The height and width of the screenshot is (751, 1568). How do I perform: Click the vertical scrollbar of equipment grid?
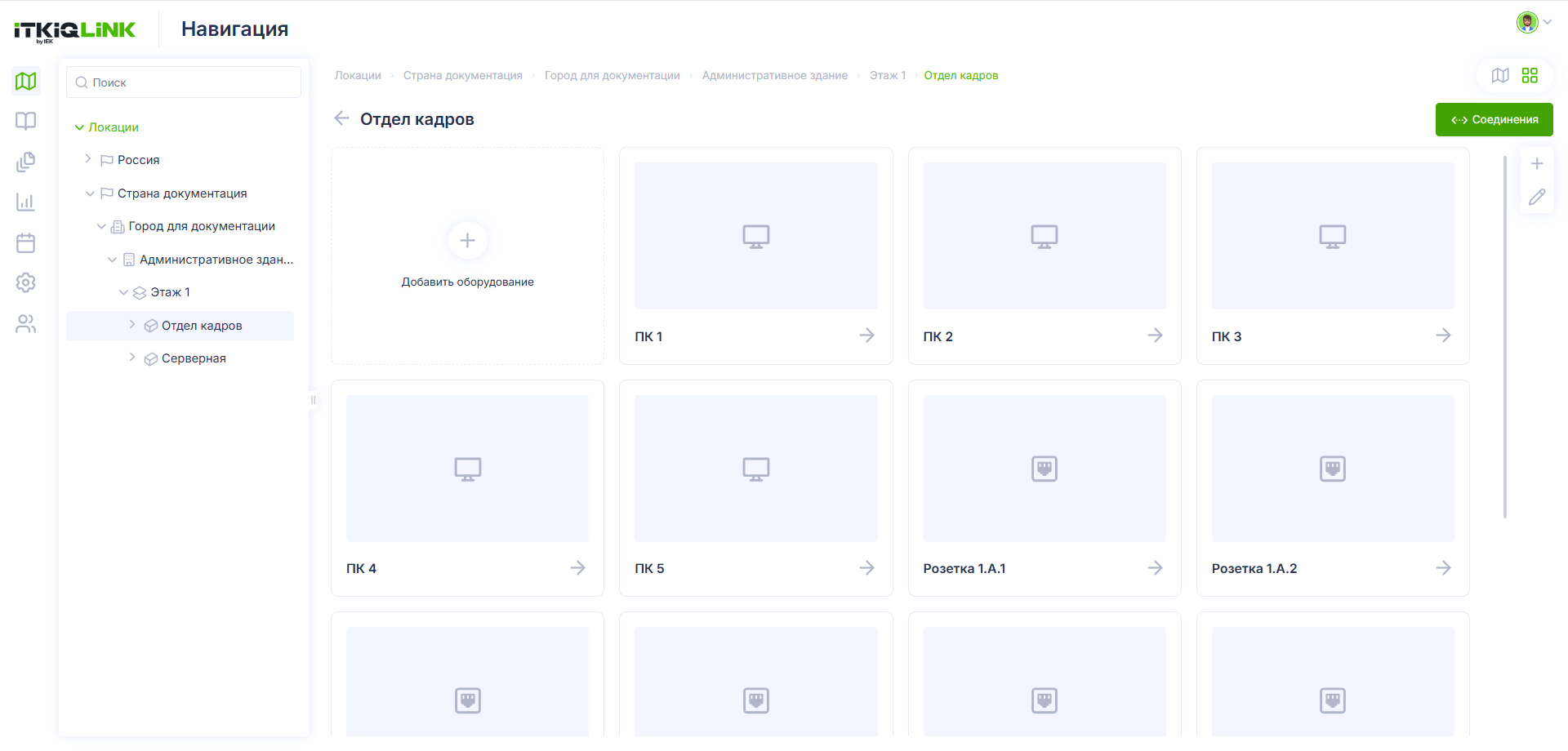click(1505, 337)
